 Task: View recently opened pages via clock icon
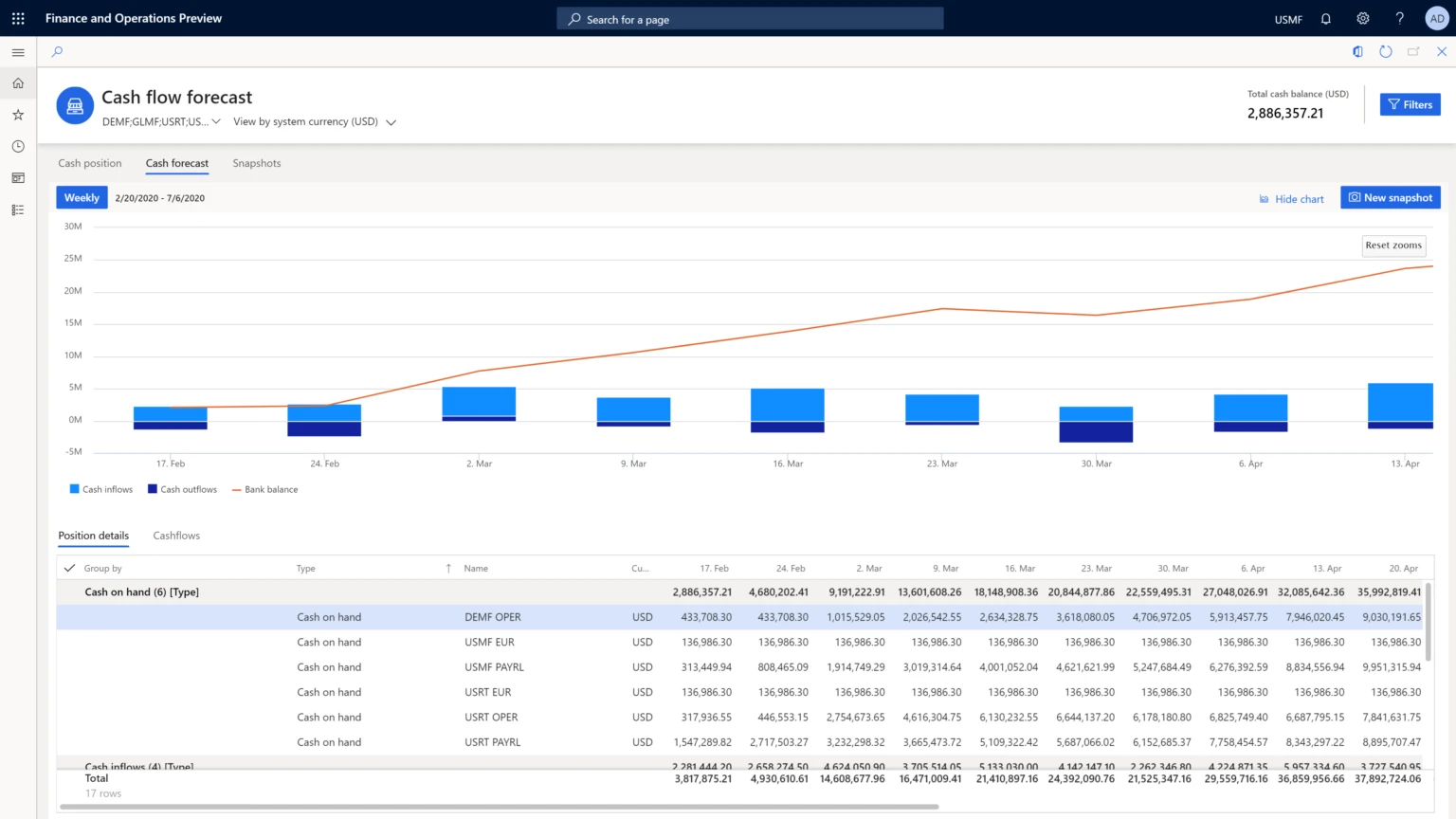pos(17,146)
